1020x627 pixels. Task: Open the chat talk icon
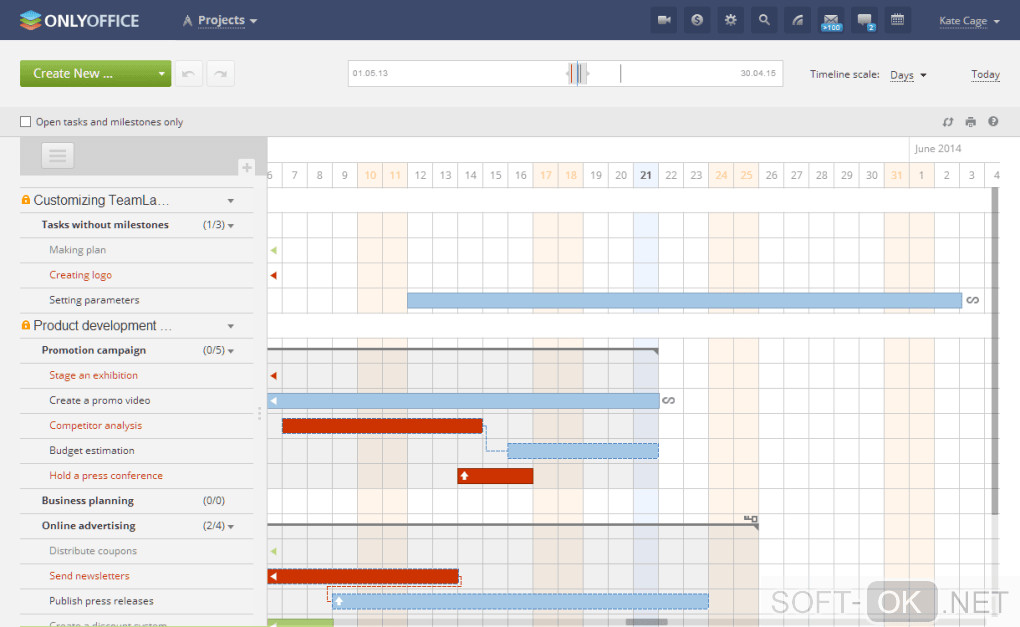865,20
